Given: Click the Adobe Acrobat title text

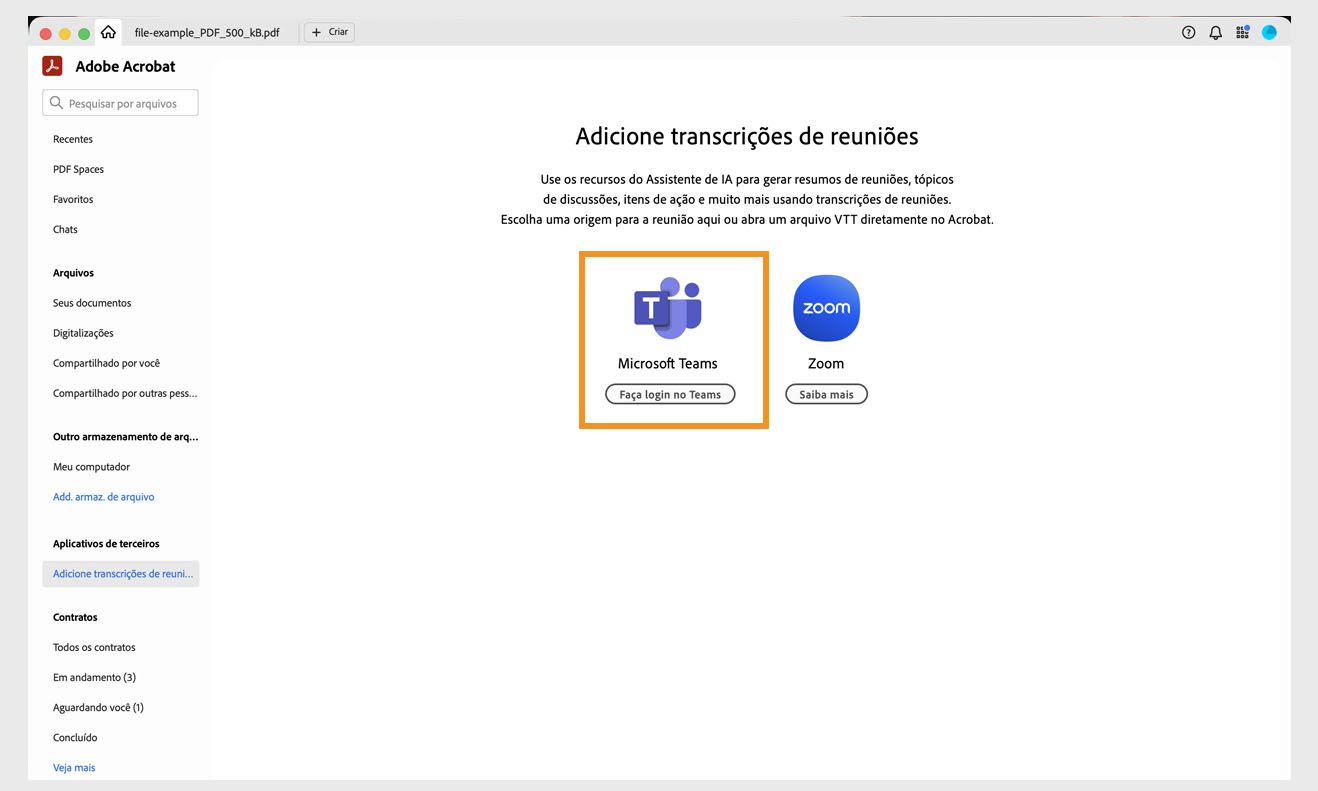Looking at the screenshot, I should pyautogui.click(x=125, y=66).
